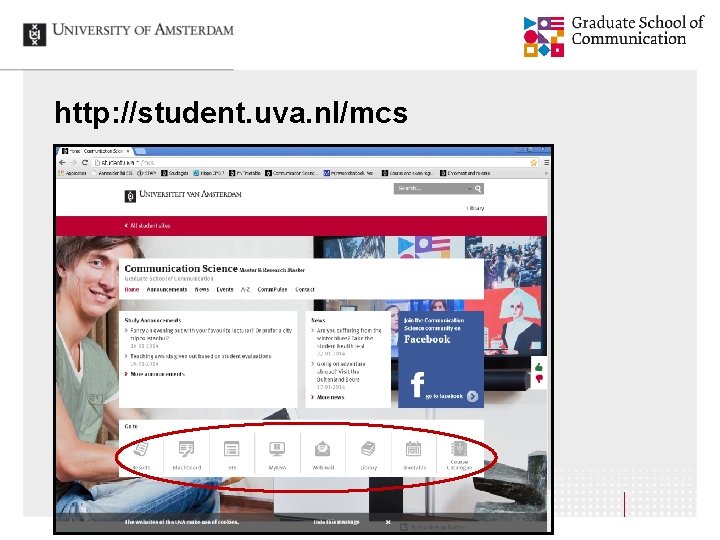Screen dimensions: 720x540
Task: Click the Communication Science page heading
Action: (x=181, y=269)
